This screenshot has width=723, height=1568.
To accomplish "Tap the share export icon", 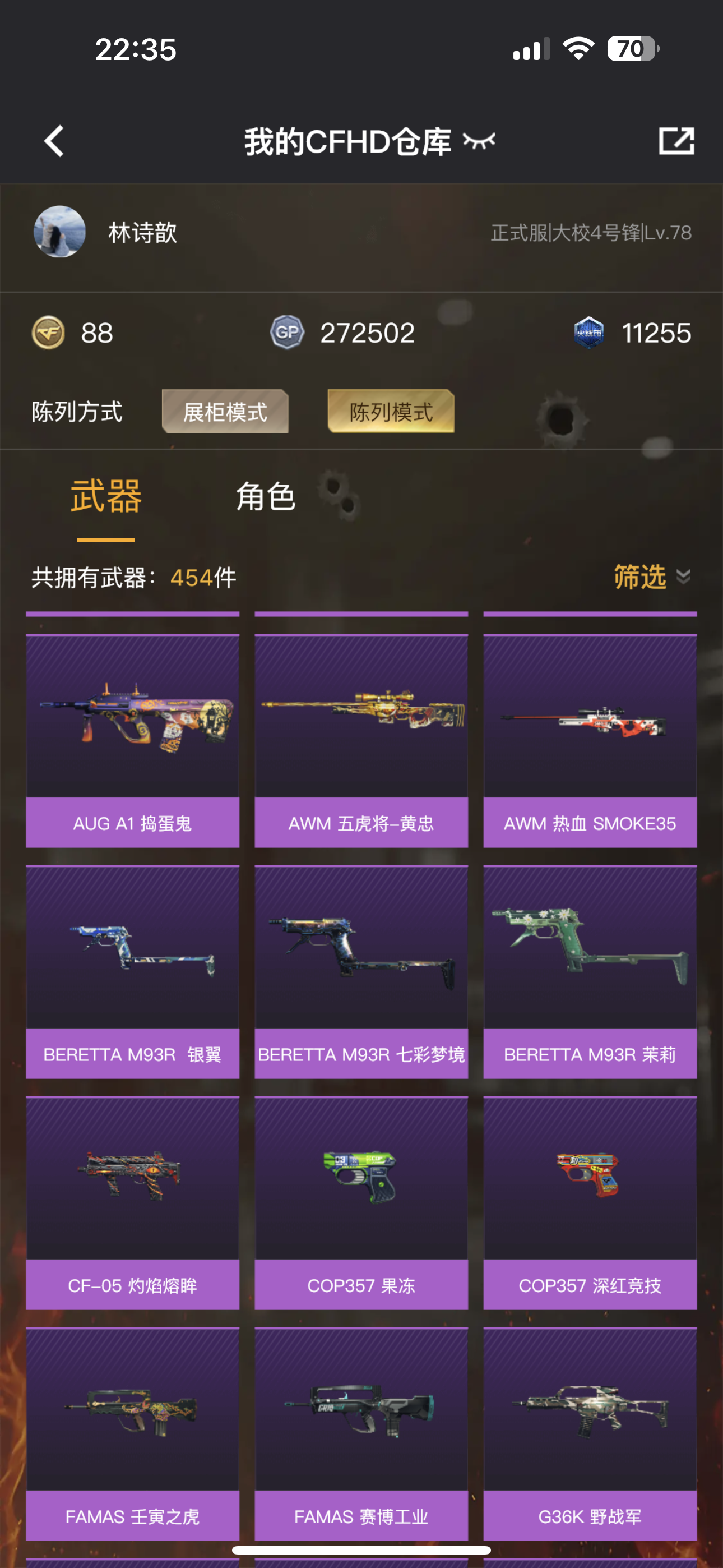I will pyautogui.click(x=676, y=141).
